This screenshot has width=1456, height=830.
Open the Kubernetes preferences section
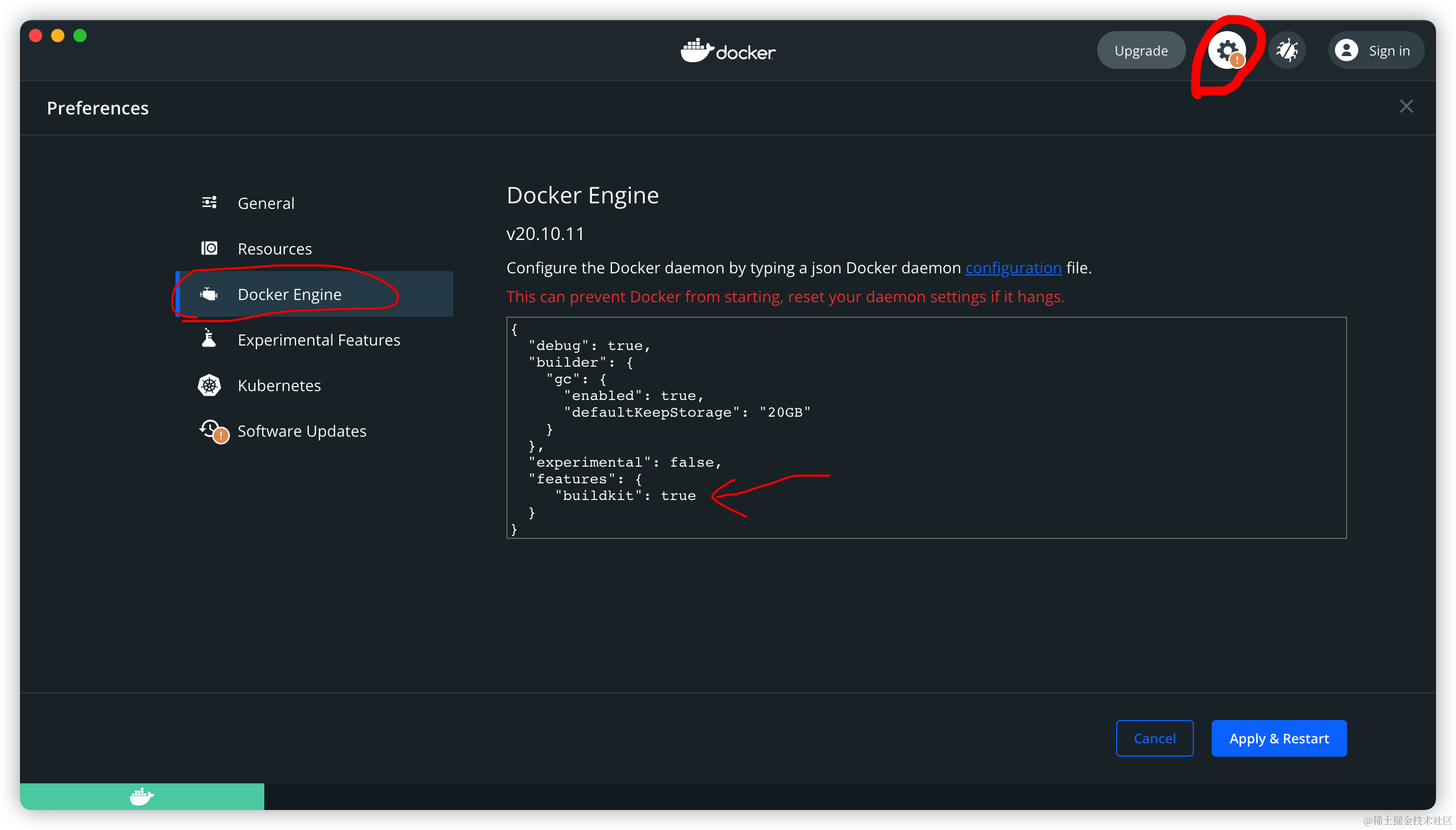pyautogui.click(x=314, y=386)
